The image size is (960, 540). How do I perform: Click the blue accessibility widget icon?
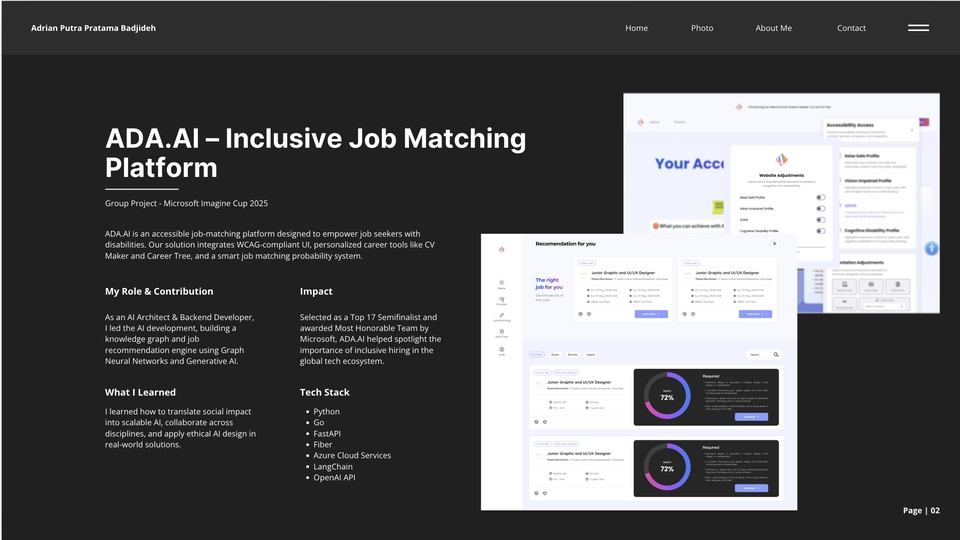click(x=931, y=247)
